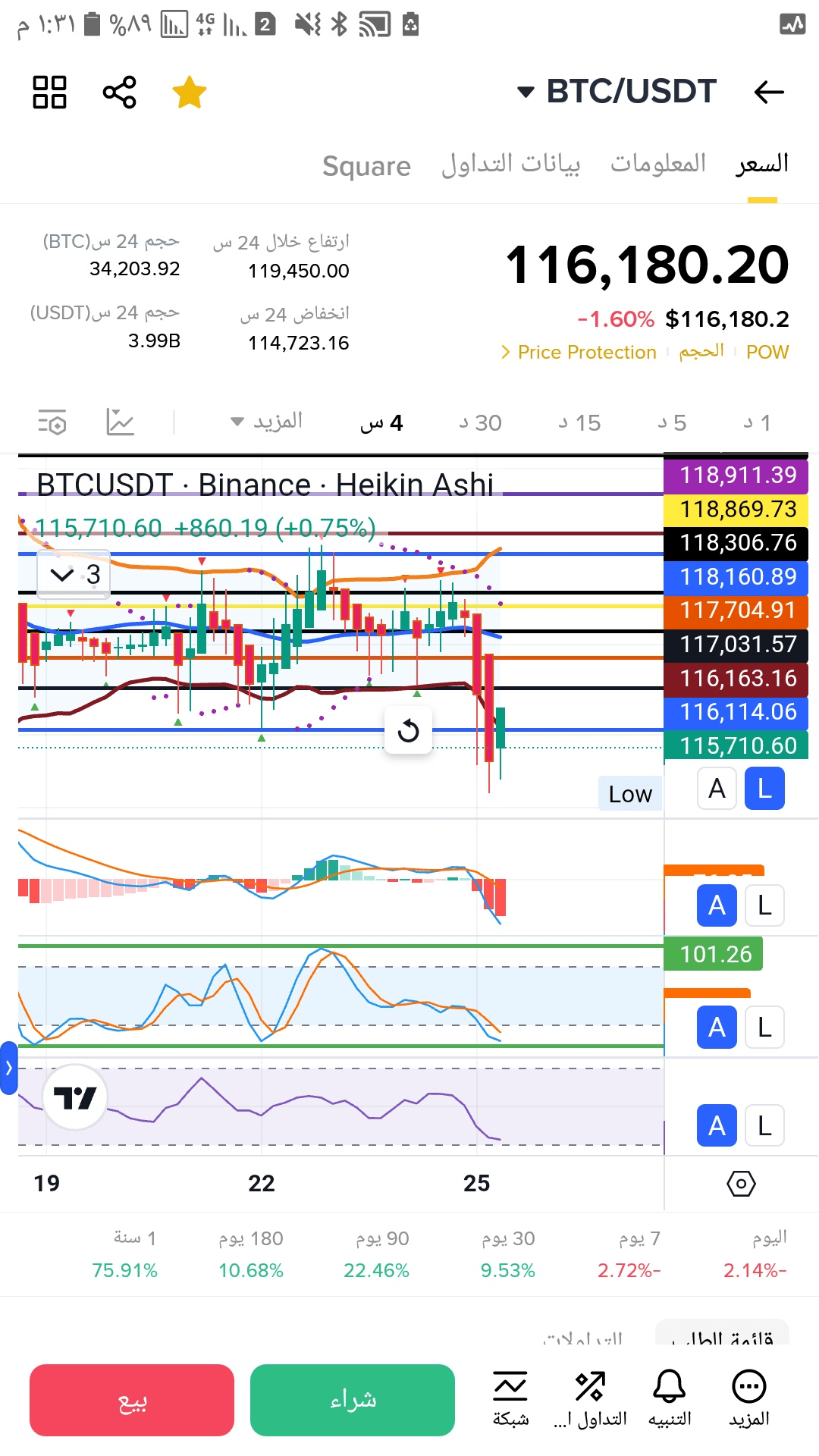Click the TradingView logo
This screenshot has height=1456, width=819.
coord(75,1097)
